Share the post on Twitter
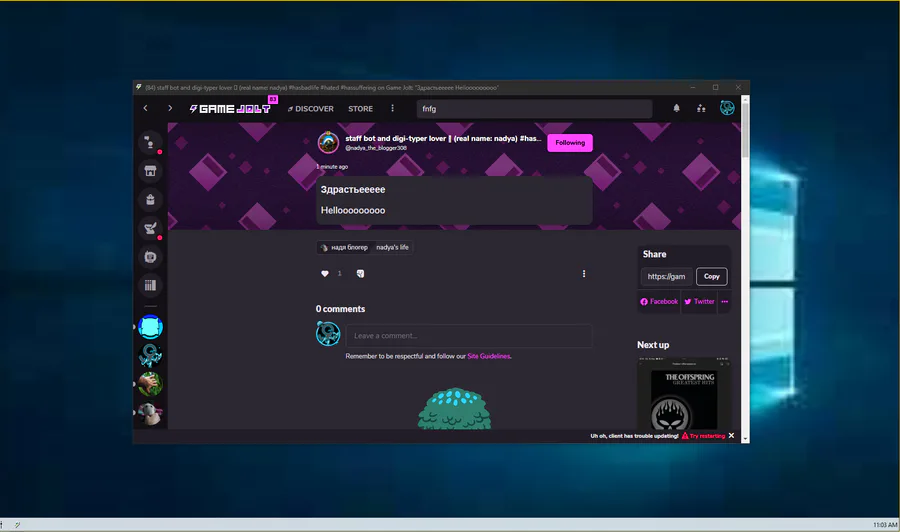The image size is (900, 532). 699,302
